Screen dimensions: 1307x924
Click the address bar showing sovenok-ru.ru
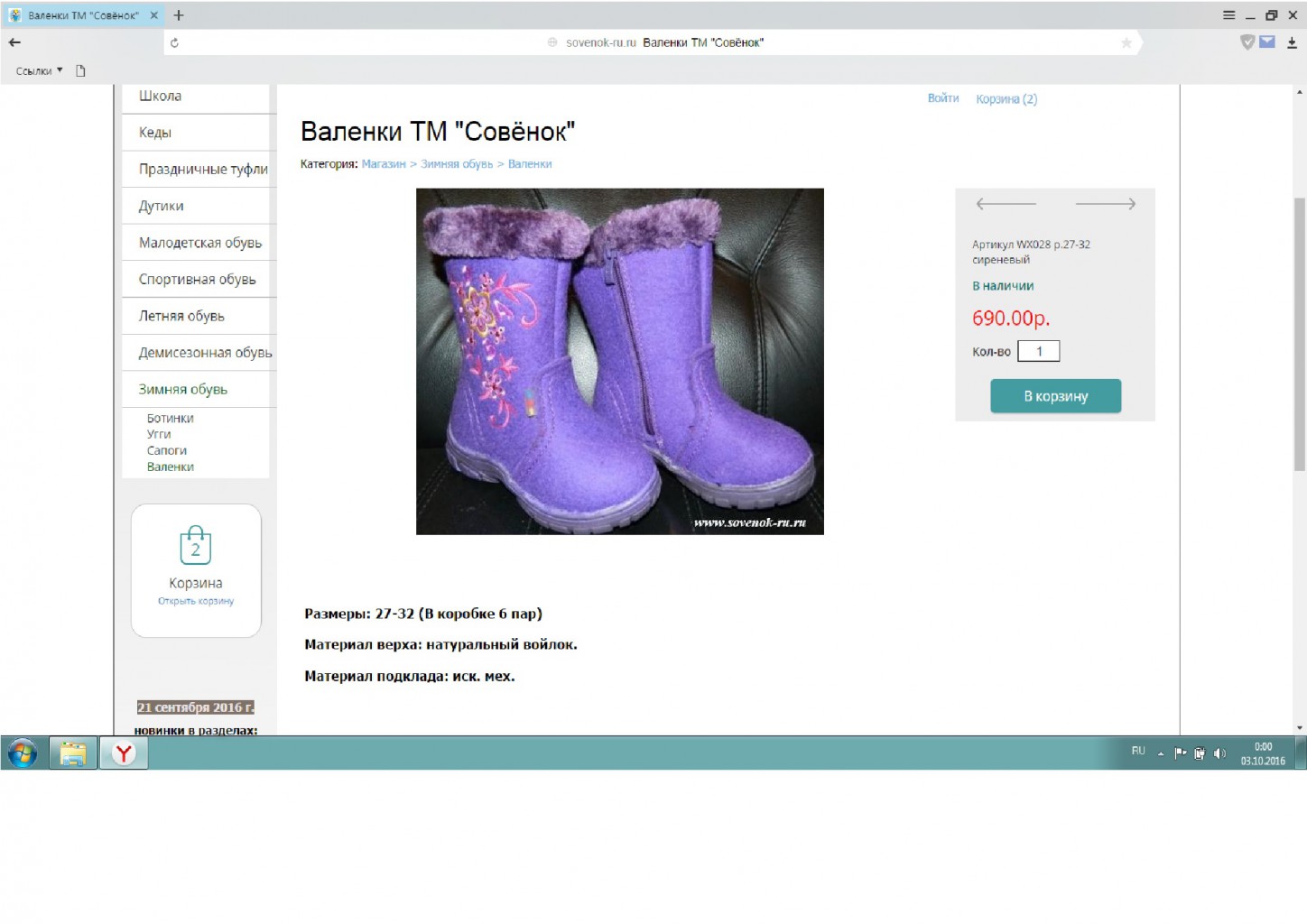pos(654,42)
